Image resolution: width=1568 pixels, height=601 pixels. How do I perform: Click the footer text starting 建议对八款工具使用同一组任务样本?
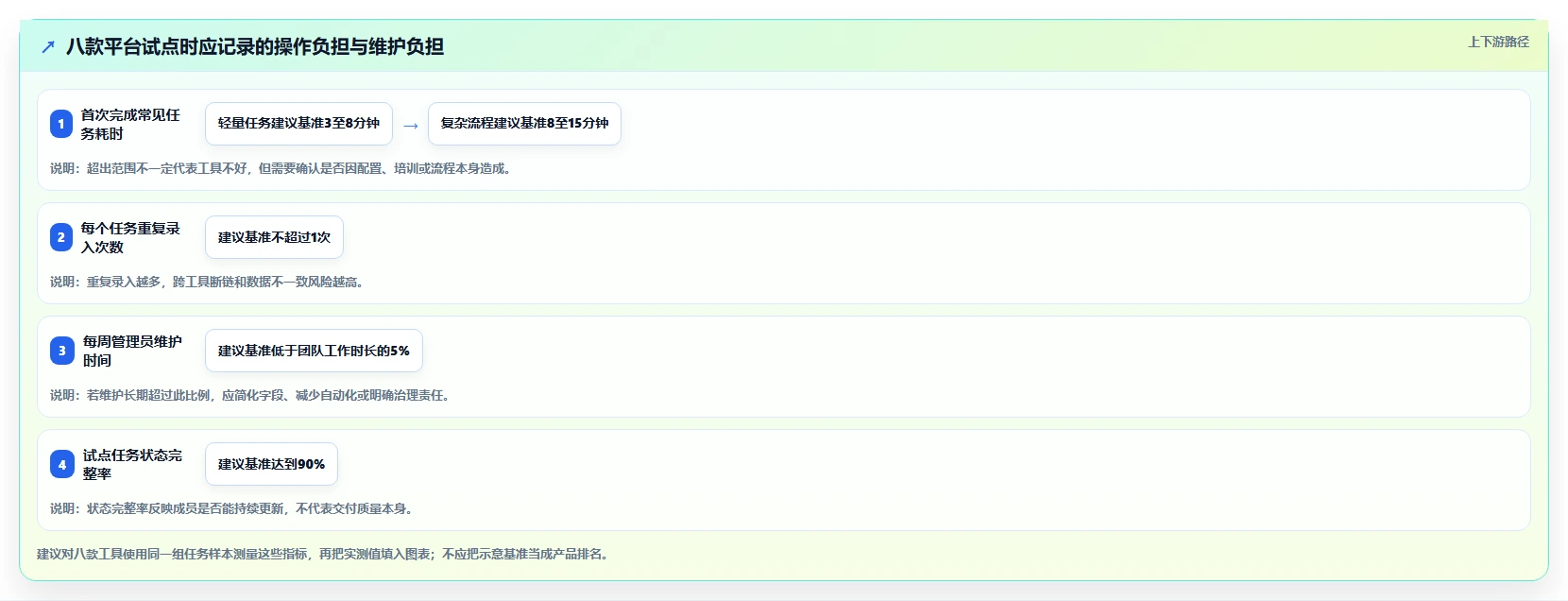(x=325, y=554)
